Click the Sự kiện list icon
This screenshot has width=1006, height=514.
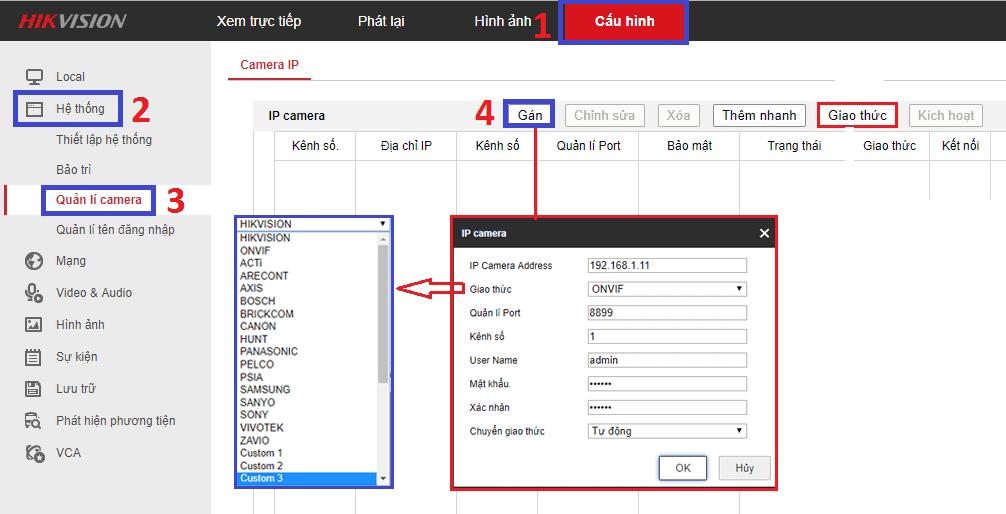point(33,357)
